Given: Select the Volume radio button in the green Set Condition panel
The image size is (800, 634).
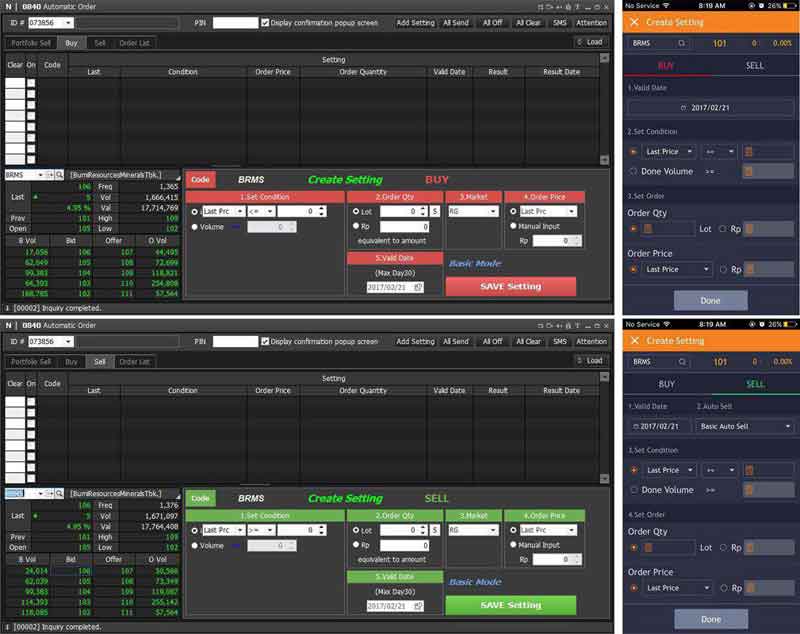Looking at the screenshot, I should point(195,546).
